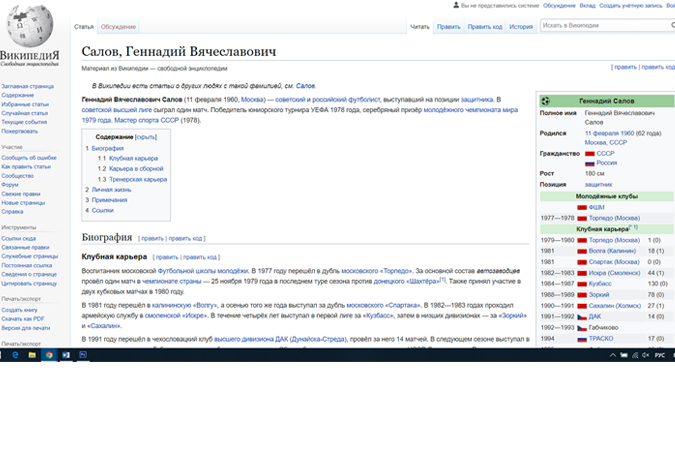675x450 pixels.
Task: Collapse the contents box via 'скрыть'
Action: tap(146, 136)
